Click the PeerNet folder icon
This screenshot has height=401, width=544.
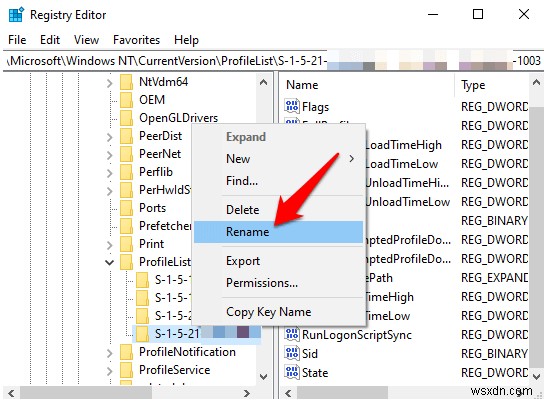pos(126,154)
